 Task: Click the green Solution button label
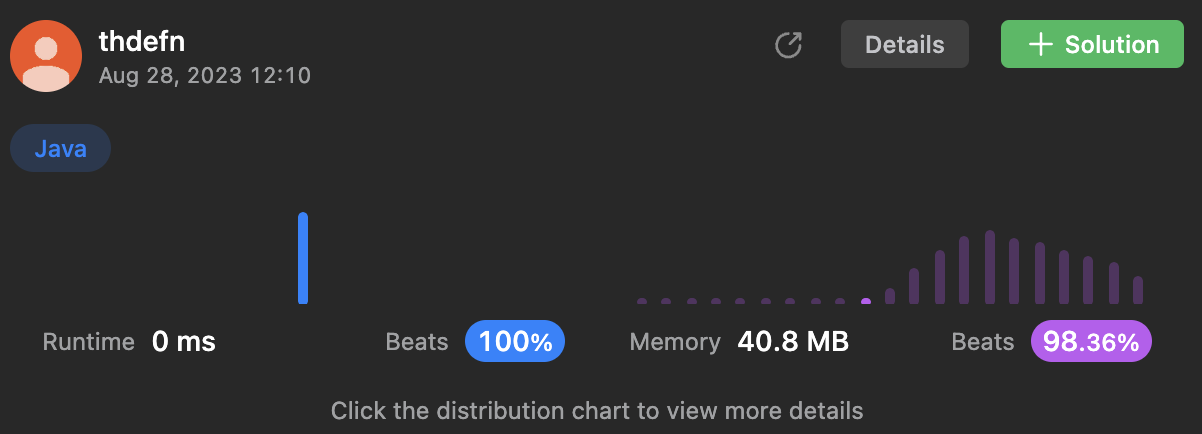coord(1112,45)
